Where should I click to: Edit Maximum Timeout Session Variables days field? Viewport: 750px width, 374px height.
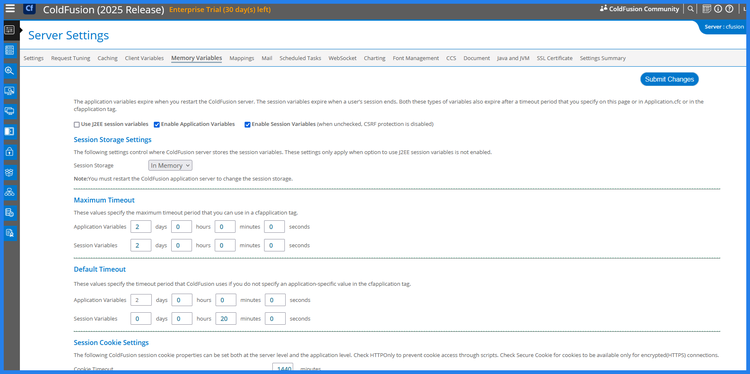click(x=141, y=245)
